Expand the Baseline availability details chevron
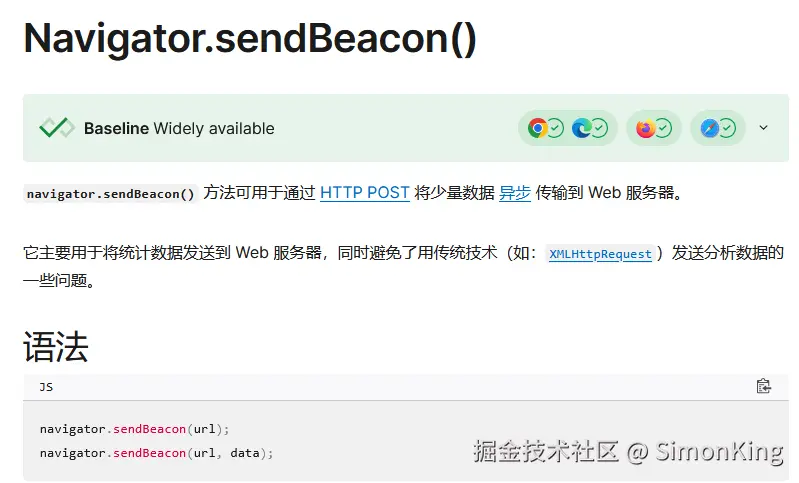 pos(763,127)
